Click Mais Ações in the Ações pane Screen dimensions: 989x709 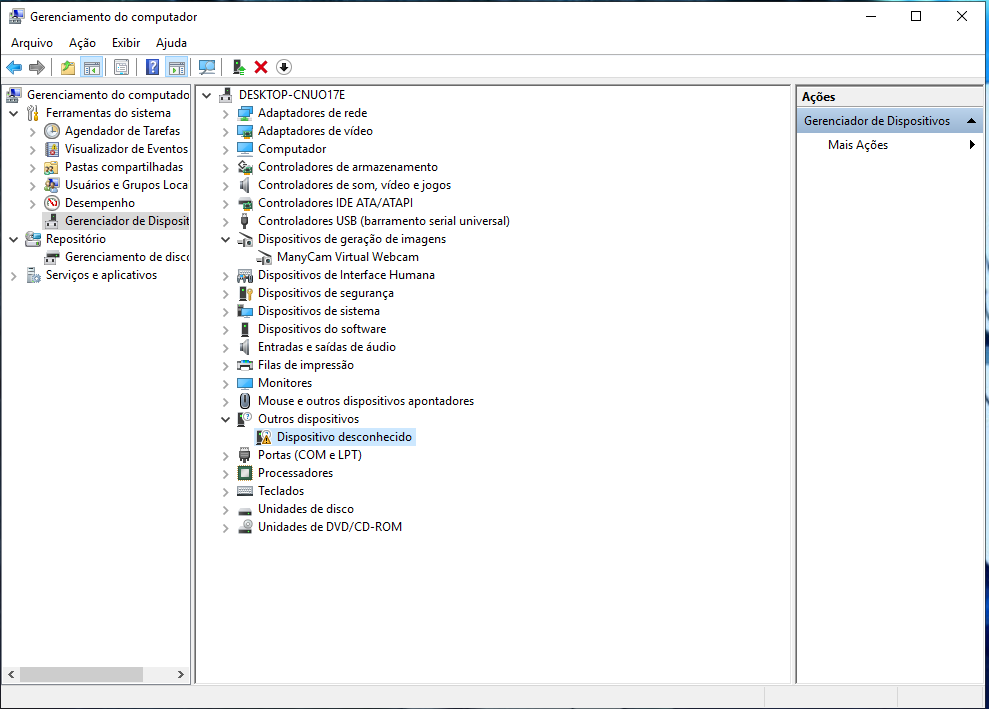pos(858,145)
